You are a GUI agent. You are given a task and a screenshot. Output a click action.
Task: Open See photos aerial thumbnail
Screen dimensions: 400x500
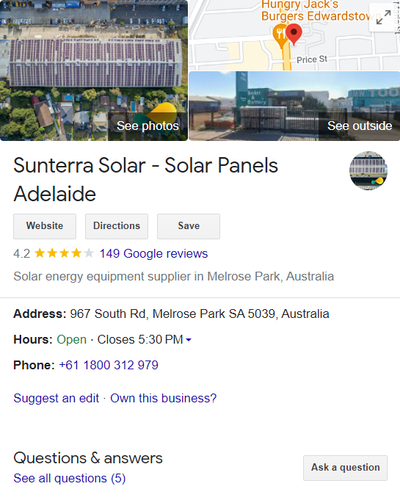(94, 70)
